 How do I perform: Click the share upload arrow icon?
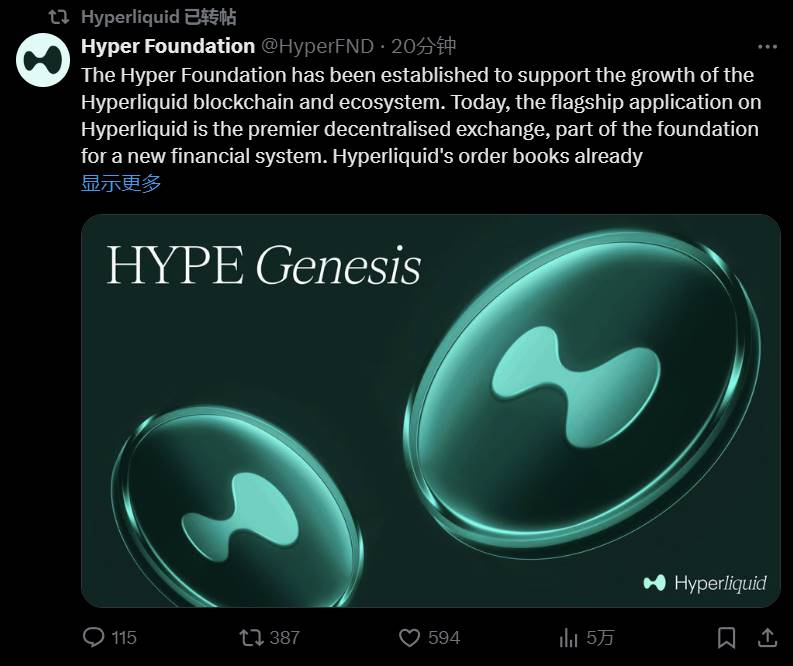767,637
